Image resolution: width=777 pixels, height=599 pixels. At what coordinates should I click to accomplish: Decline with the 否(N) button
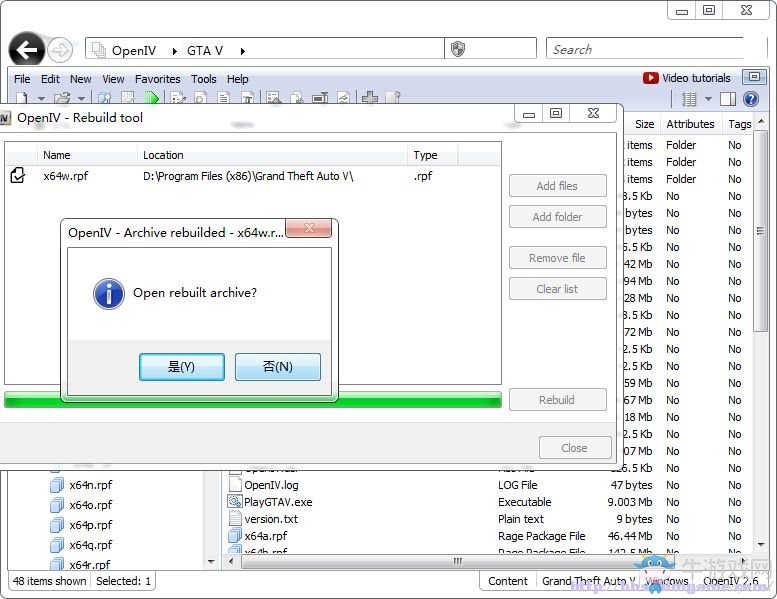click(x=278, y=367)
